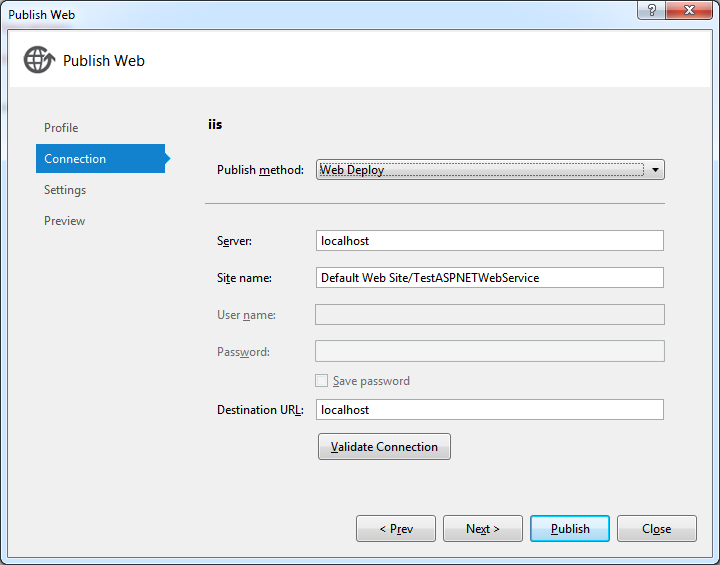Click the help question mark button
The image size is (720, 565).
click(651, 10)
